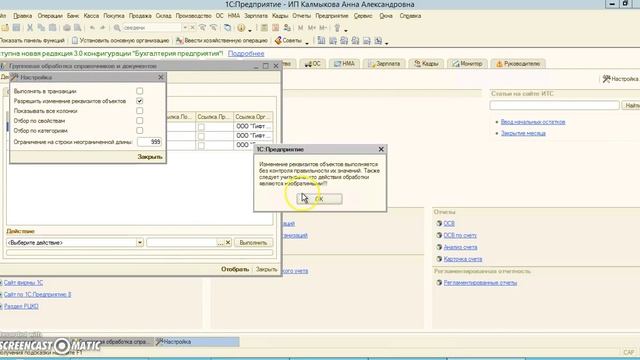Expand the toolbar search history dropdown
The image size is (640, 360).
coord(185,28)
